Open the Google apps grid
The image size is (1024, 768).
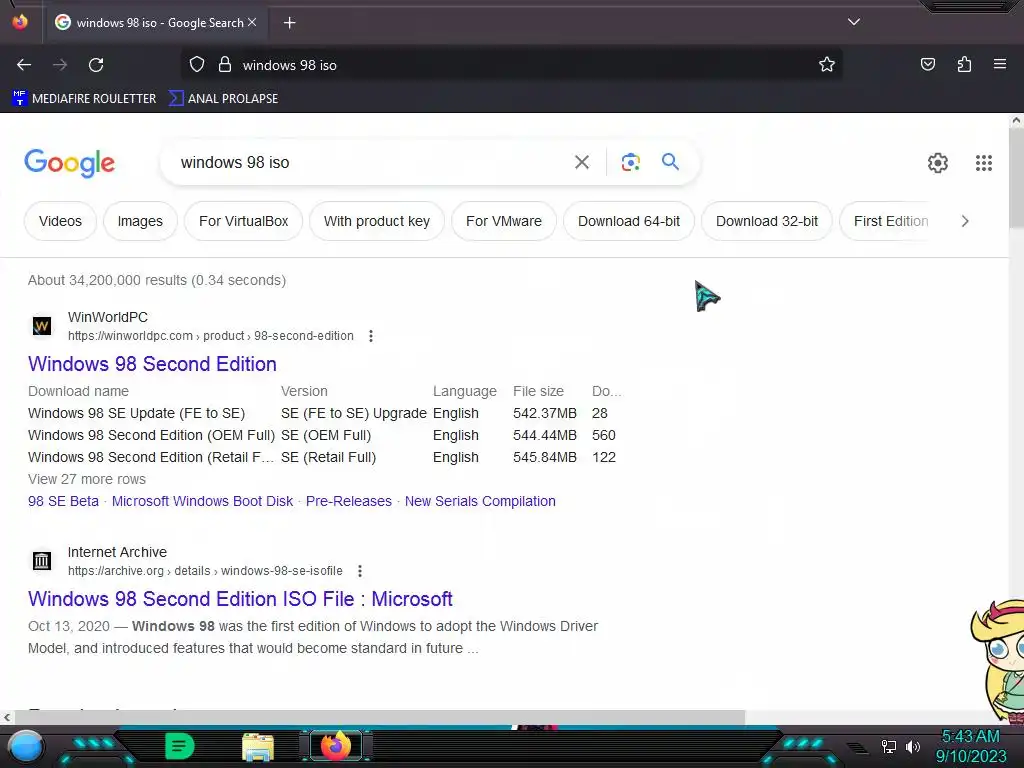[984, 163]
